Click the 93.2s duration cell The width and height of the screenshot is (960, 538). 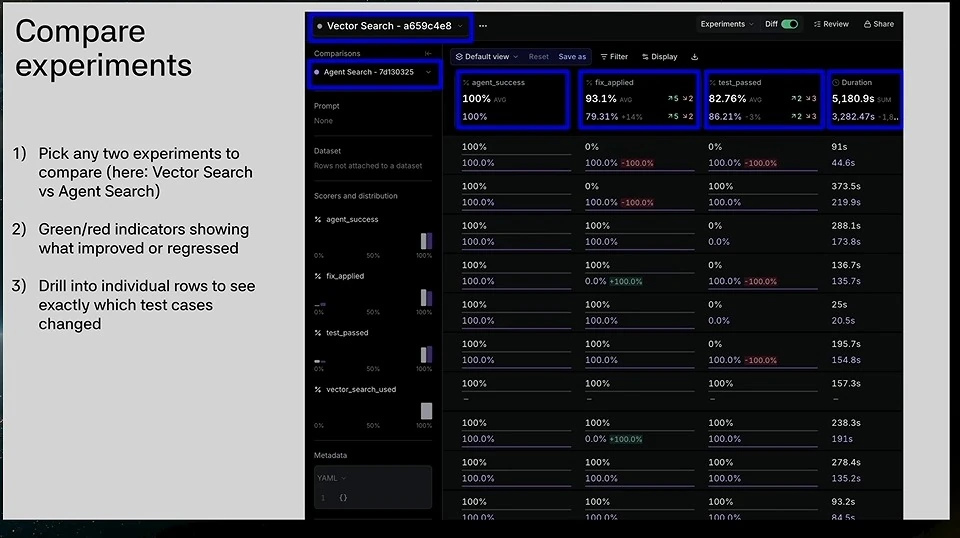point(843,502)
